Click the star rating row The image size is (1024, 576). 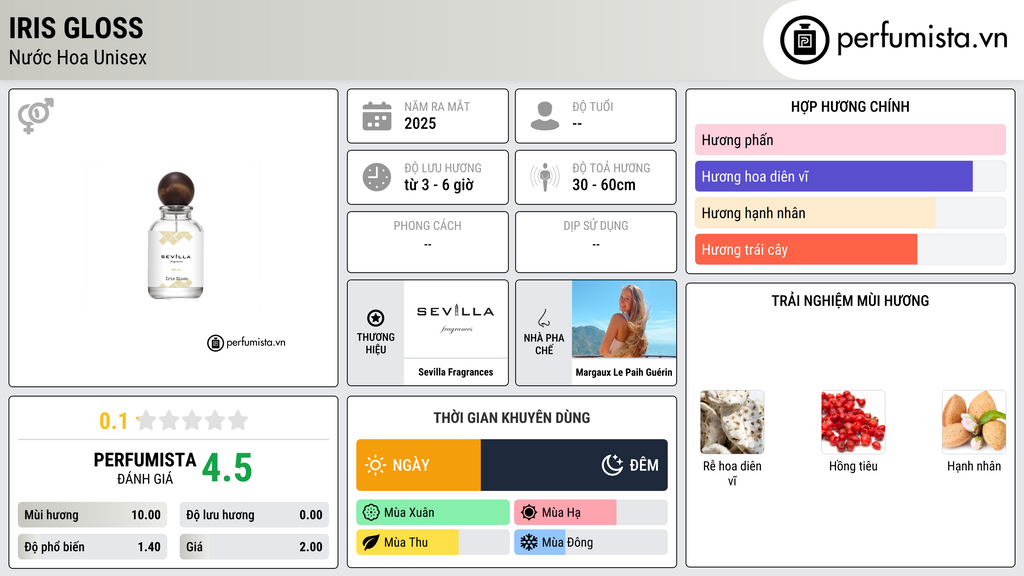[x=192, y=420]
